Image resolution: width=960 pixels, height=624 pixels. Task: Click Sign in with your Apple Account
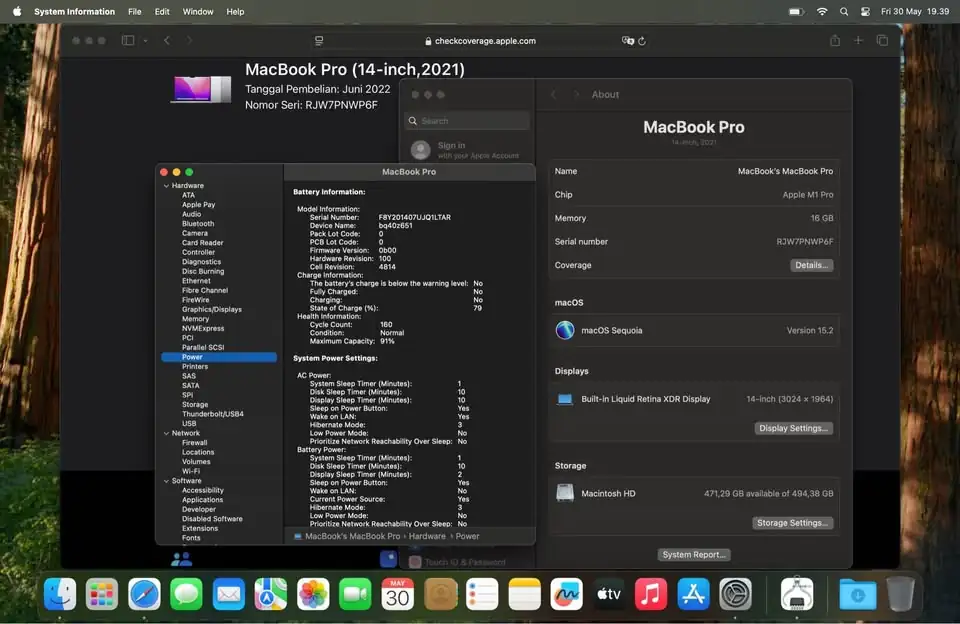467,150
